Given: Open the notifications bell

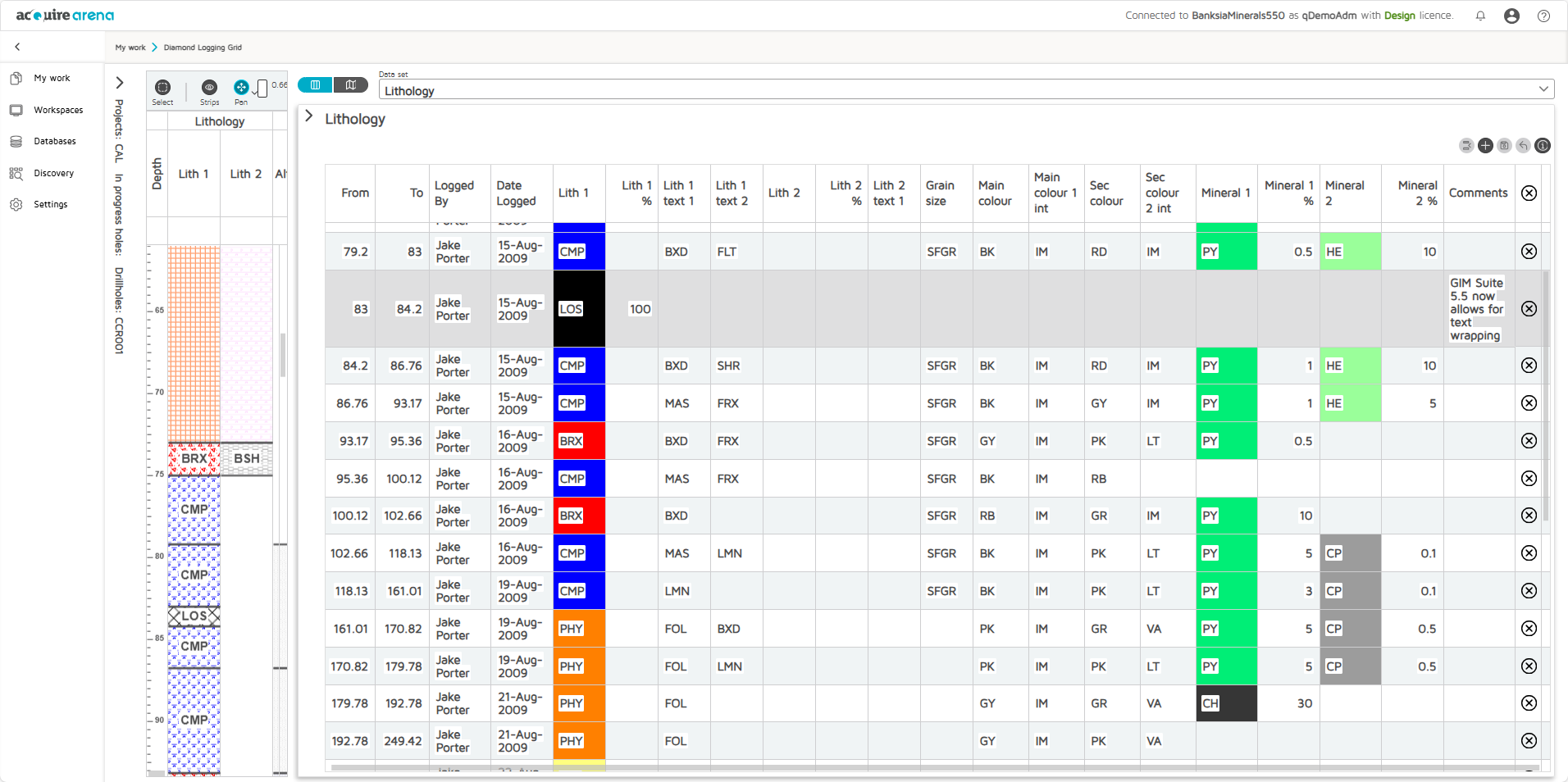Looking at the screenshot, I should (1480, 16).
